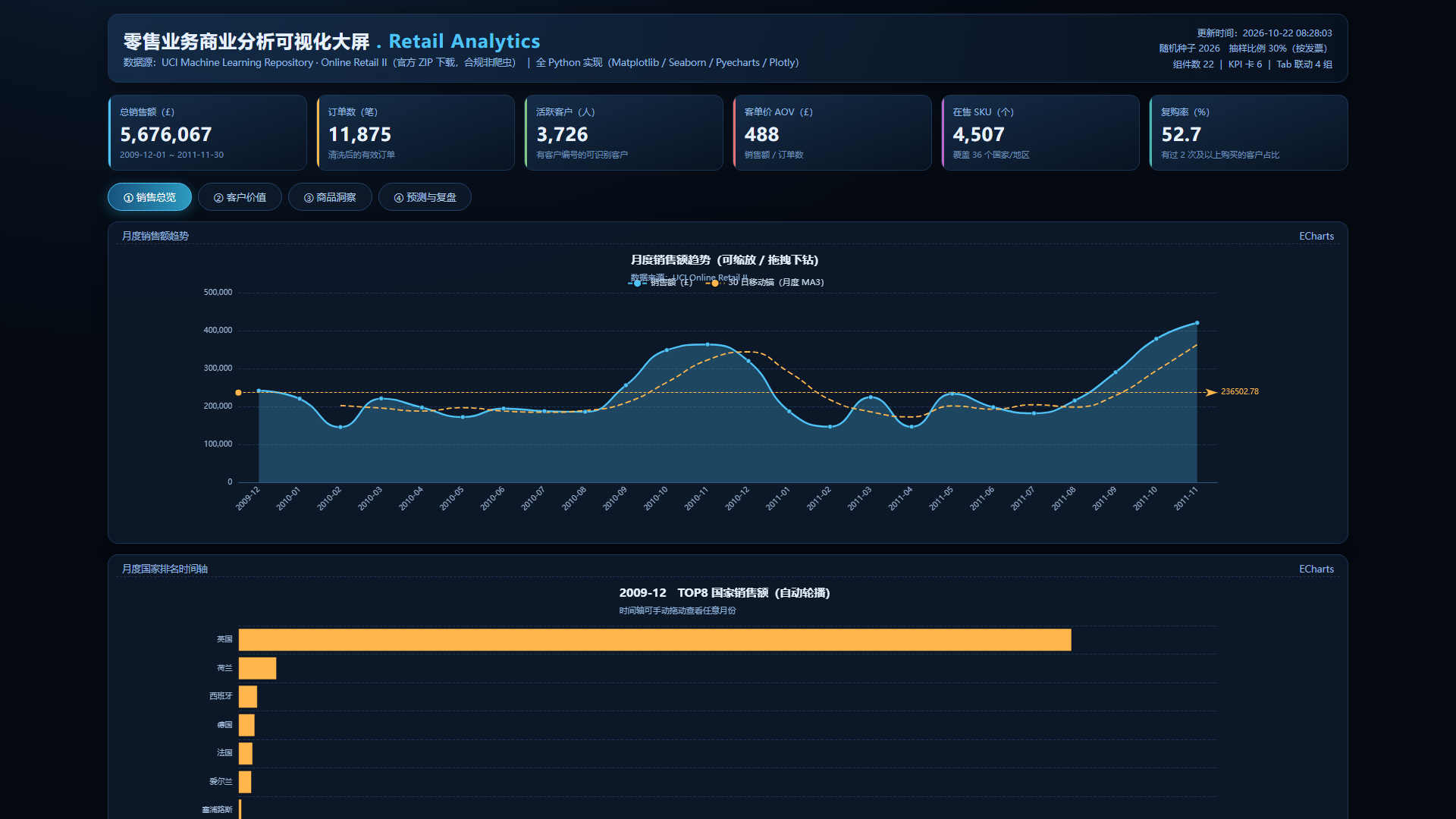Click the 2010-11 peak data point

pyautogui.click(x=708, y=344)
